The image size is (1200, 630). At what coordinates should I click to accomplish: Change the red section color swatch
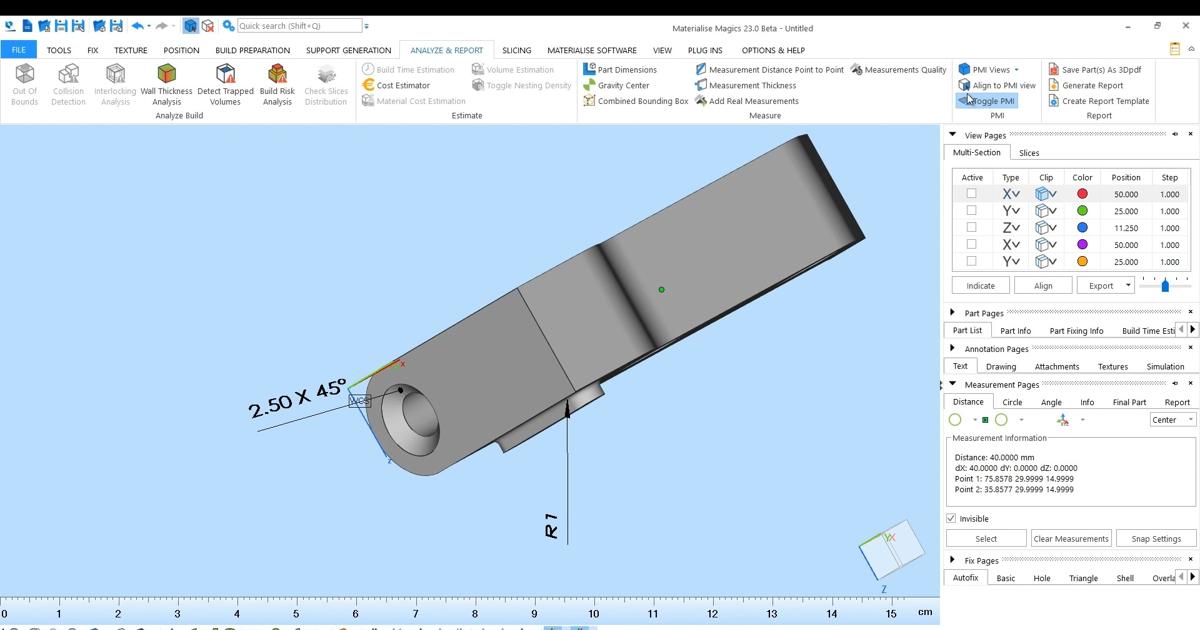point(1082,194)
